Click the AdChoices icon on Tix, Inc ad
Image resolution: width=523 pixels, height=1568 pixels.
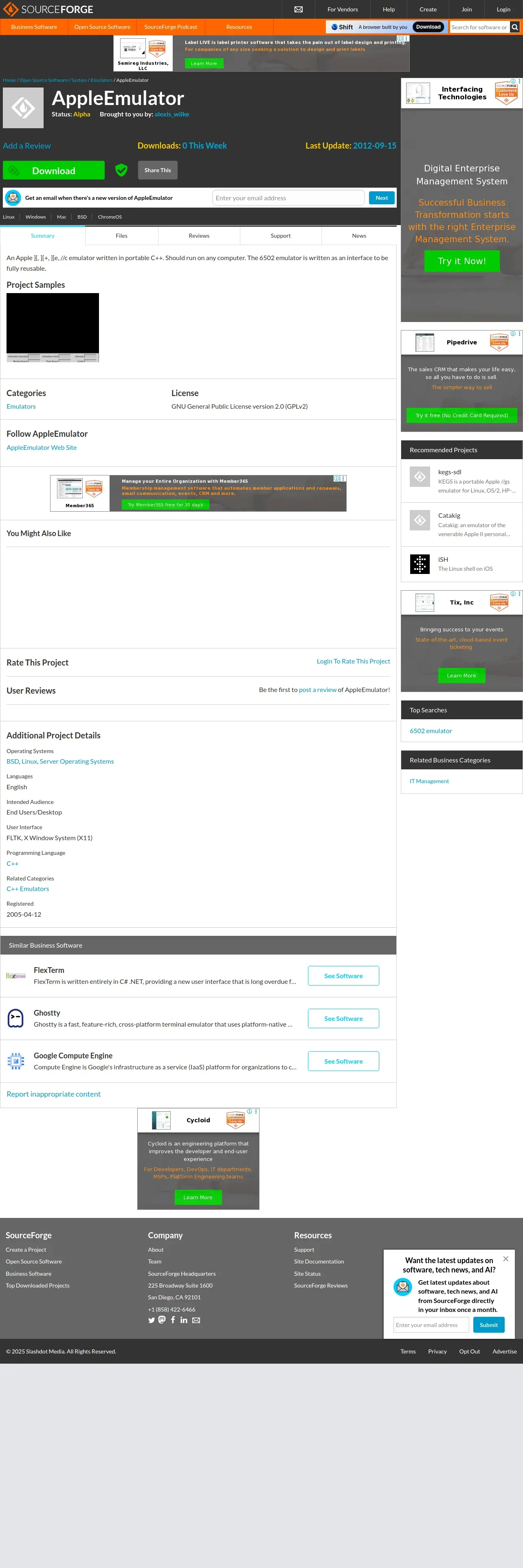[513, 593]
